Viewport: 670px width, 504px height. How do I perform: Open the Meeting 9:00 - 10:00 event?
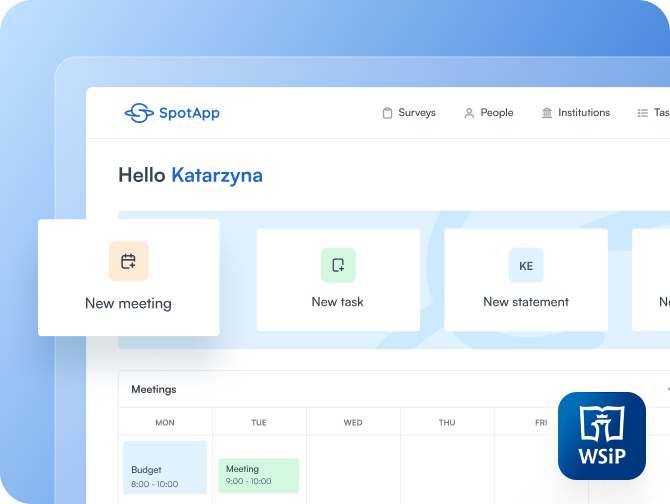(259, 475)
